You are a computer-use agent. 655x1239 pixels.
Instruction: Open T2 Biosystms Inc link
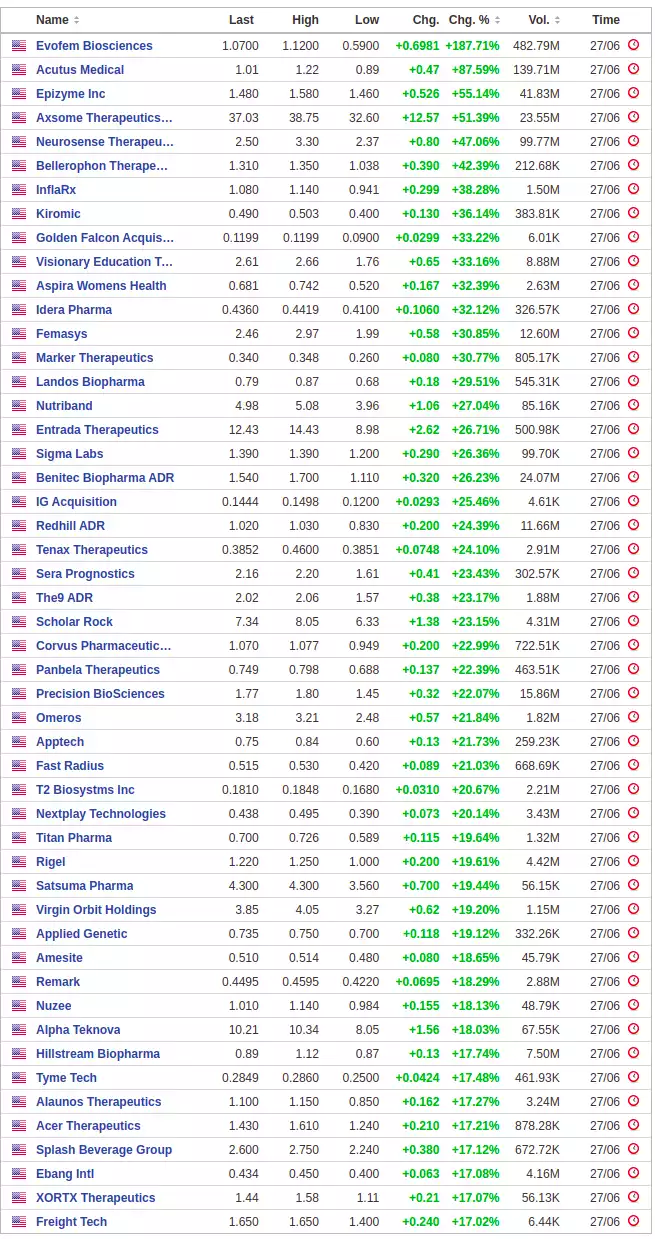(85, 790)
